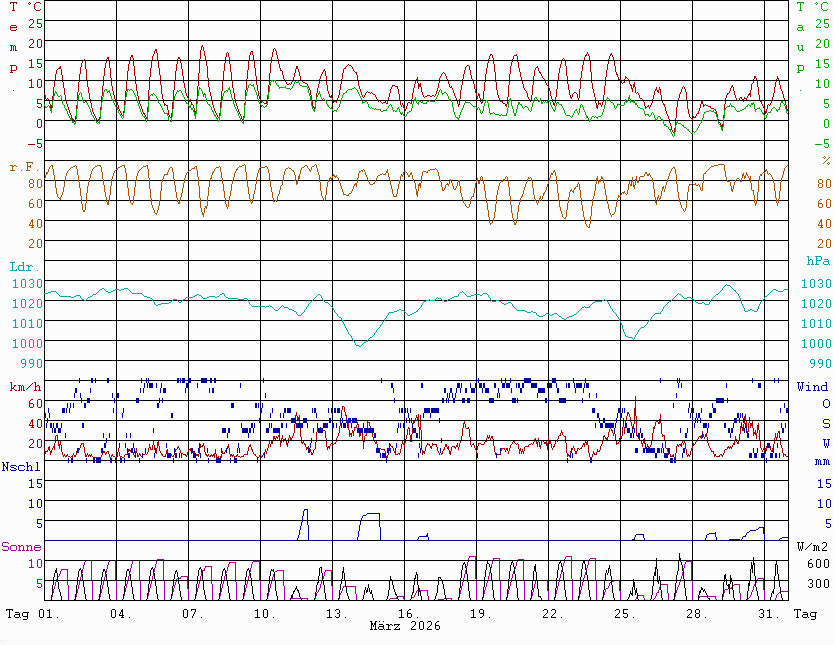834x645 pixels.
Task: Click the 'r.F.' humidity axis label
Action: click(24, 167)
